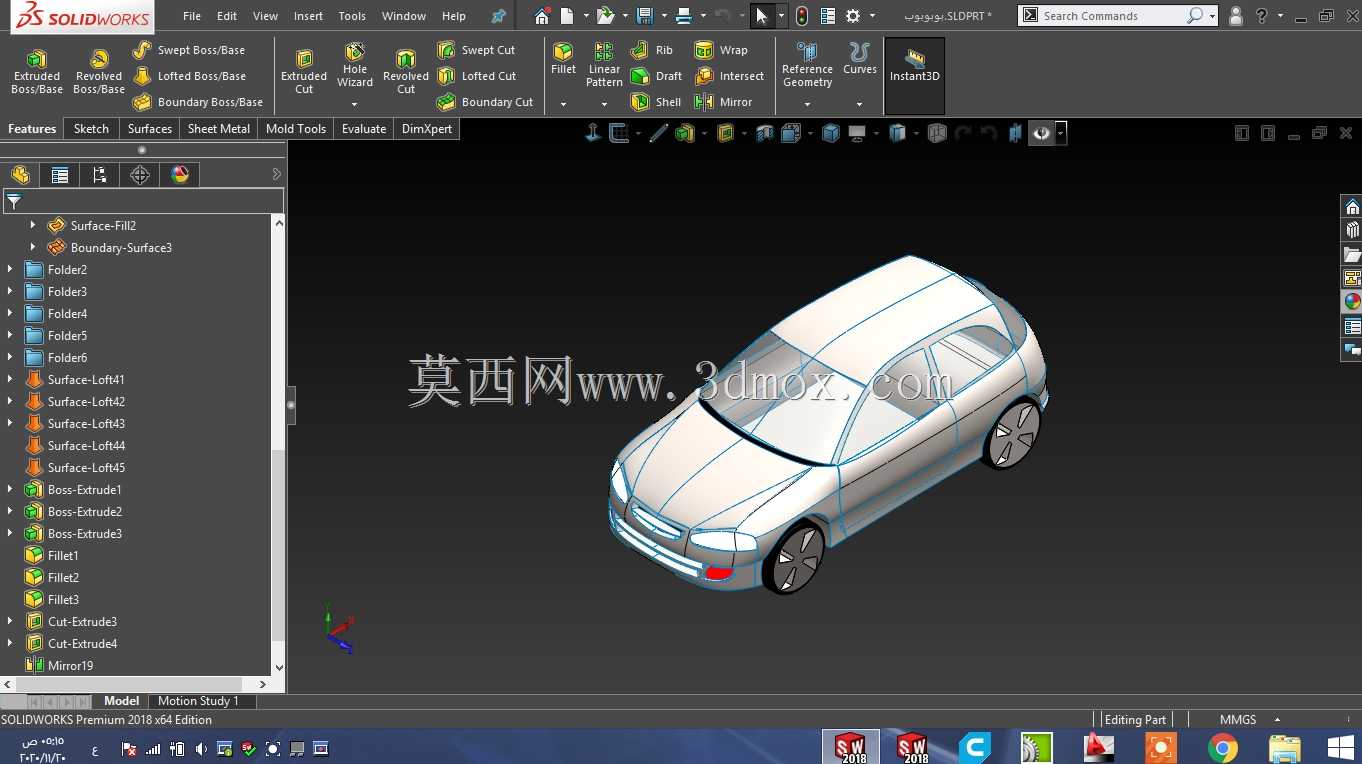Open Appearances tab in right task pane
This screenshot has height=764, width=1362.
[x=1352, y=301]
